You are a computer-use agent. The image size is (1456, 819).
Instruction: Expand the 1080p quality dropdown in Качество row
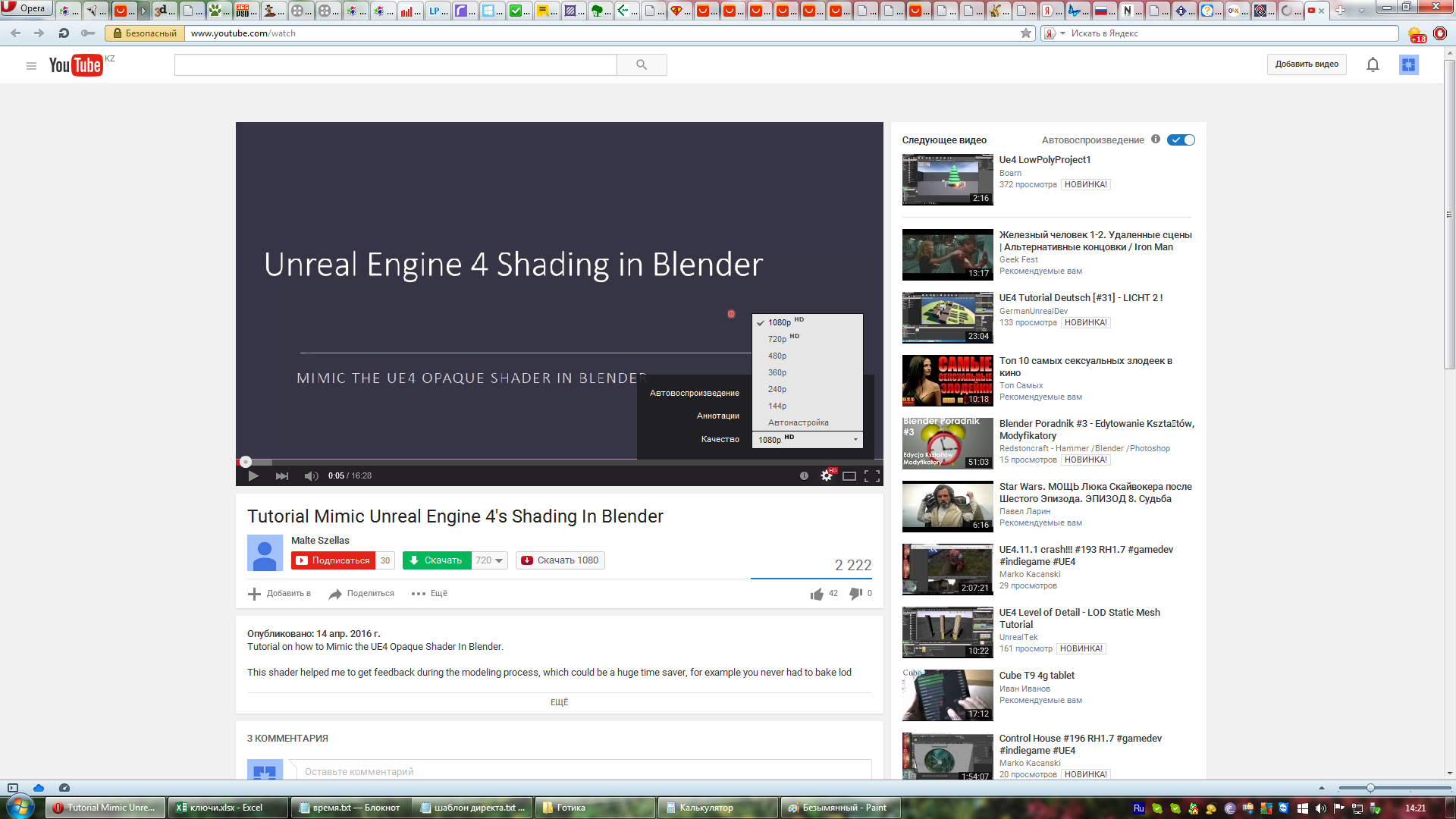click(807, 440)
